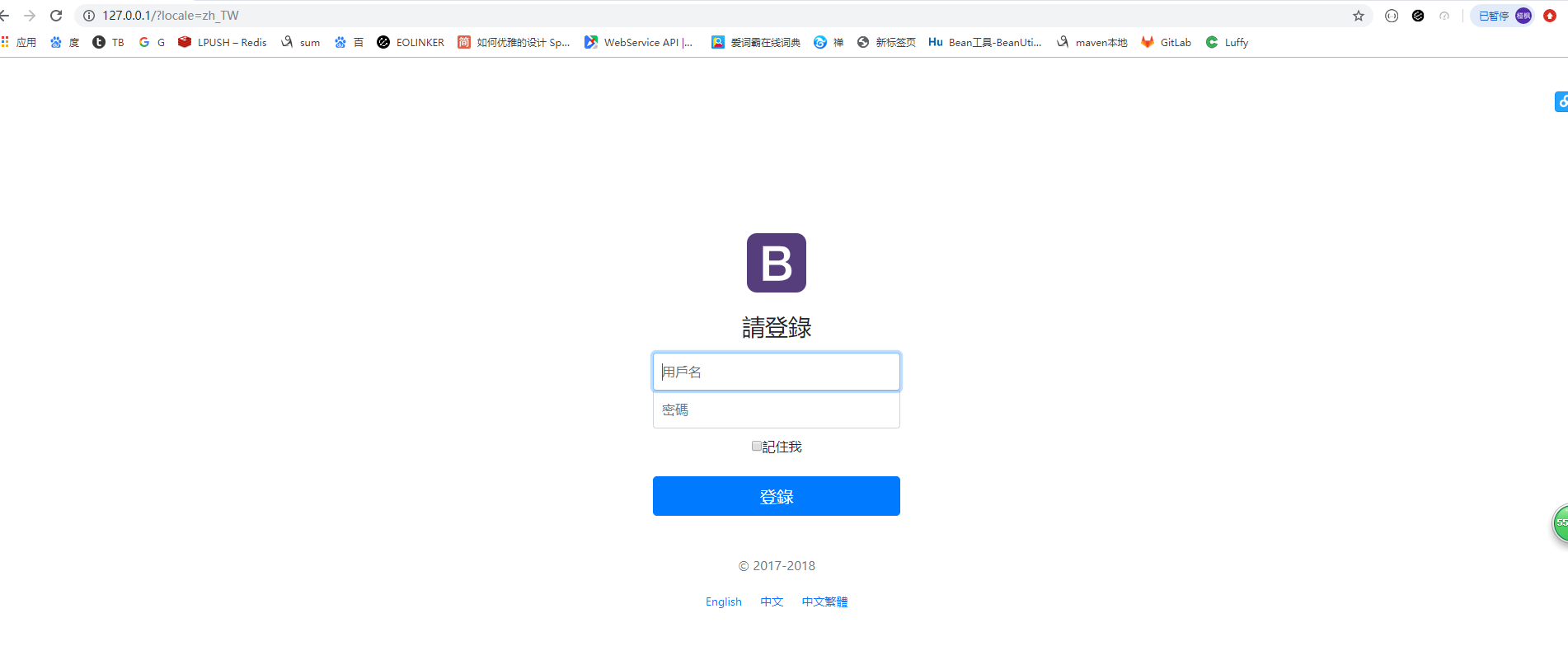Click the blue 登錄 sign-in button
Viewport: 1568px width, 660px height.
[x=777, y=496]
